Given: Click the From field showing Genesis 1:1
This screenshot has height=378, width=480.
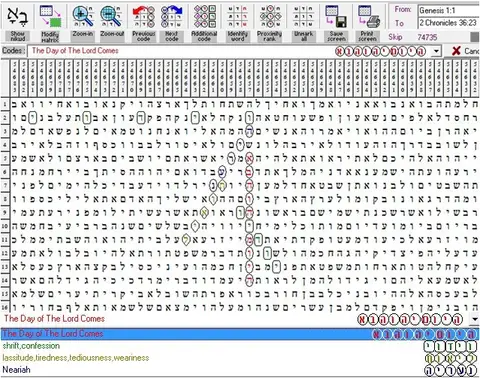Looking at the screenshot, I should click(449, 10).
